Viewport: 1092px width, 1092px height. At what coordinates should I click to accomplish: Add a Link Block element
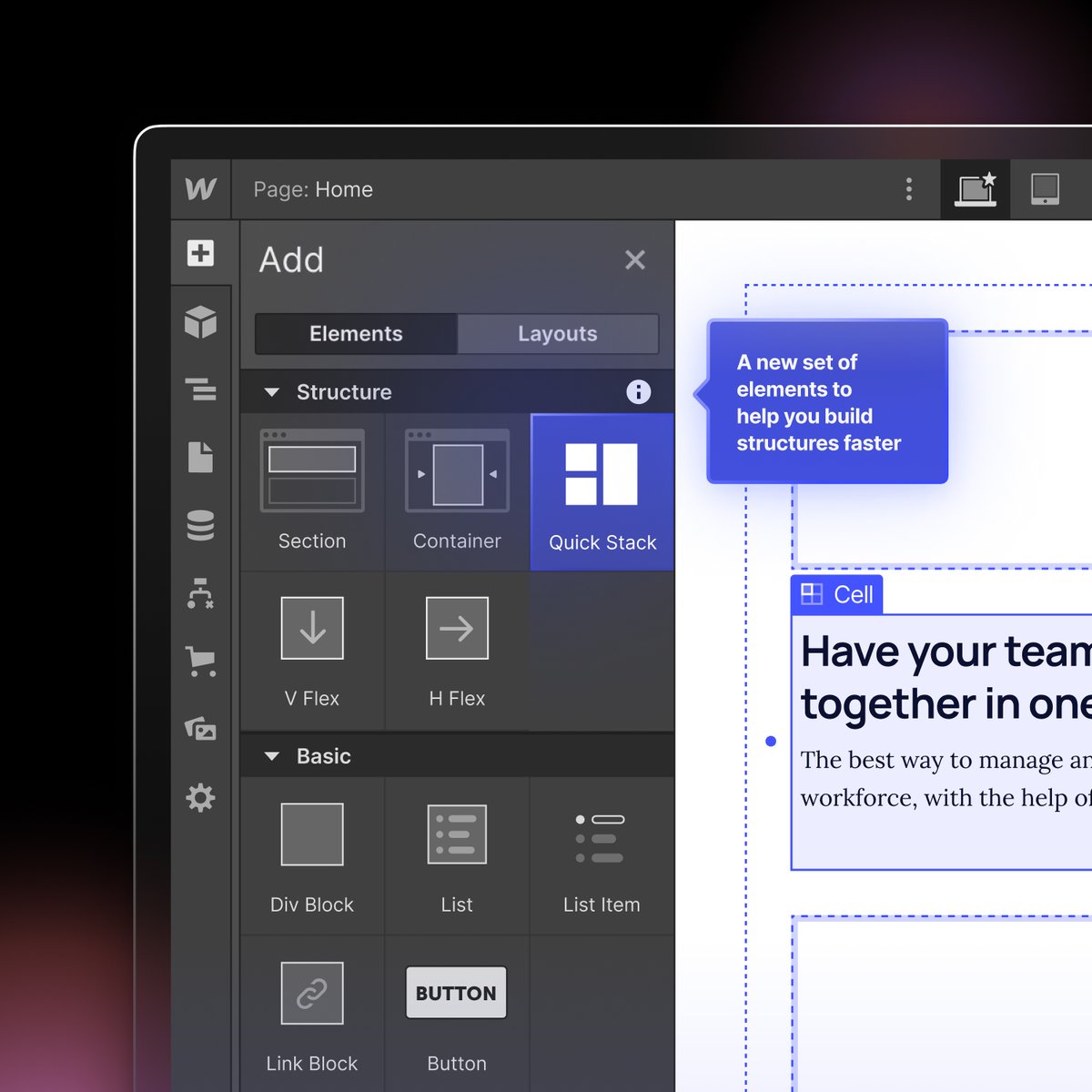pos(312,1015)
